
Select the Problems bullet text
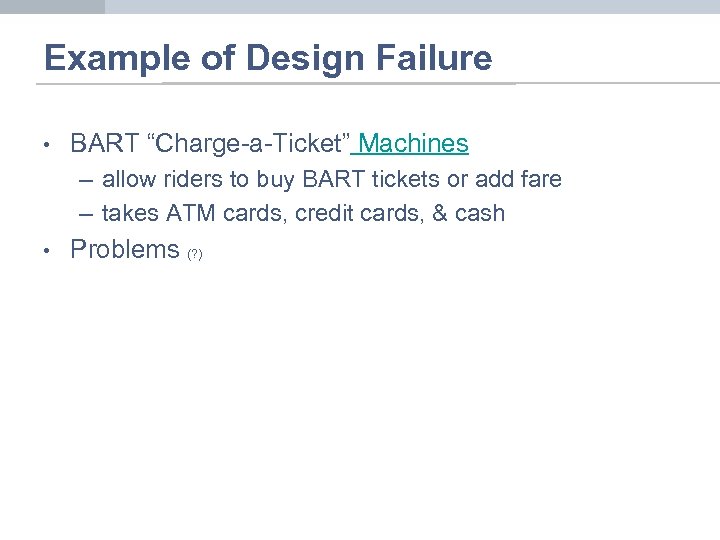point(124,249)
